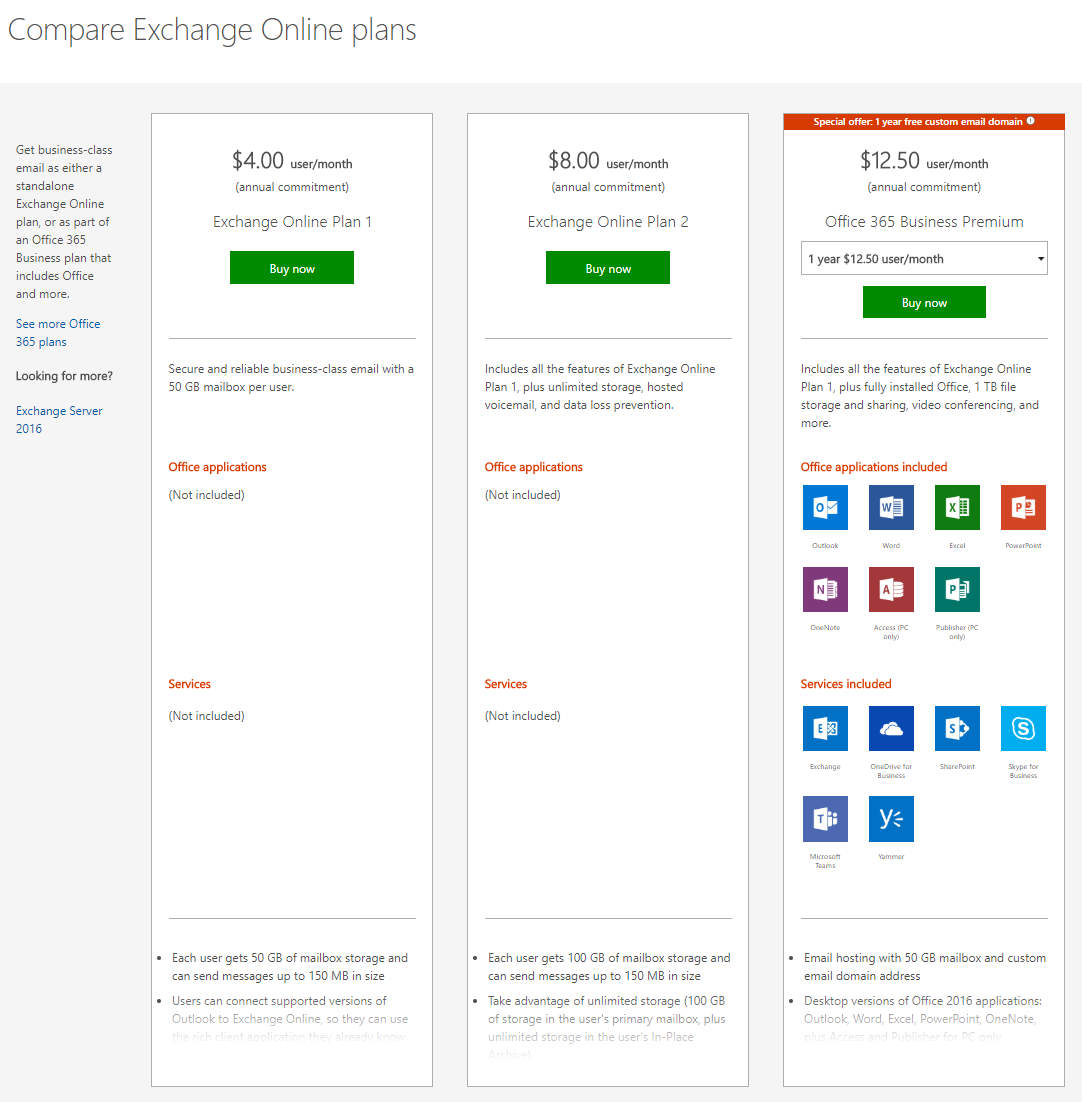The height and width of the screenshot is (1102, 1082).
Task: Click the Yammer service icon
Action: tap(891, 819)
